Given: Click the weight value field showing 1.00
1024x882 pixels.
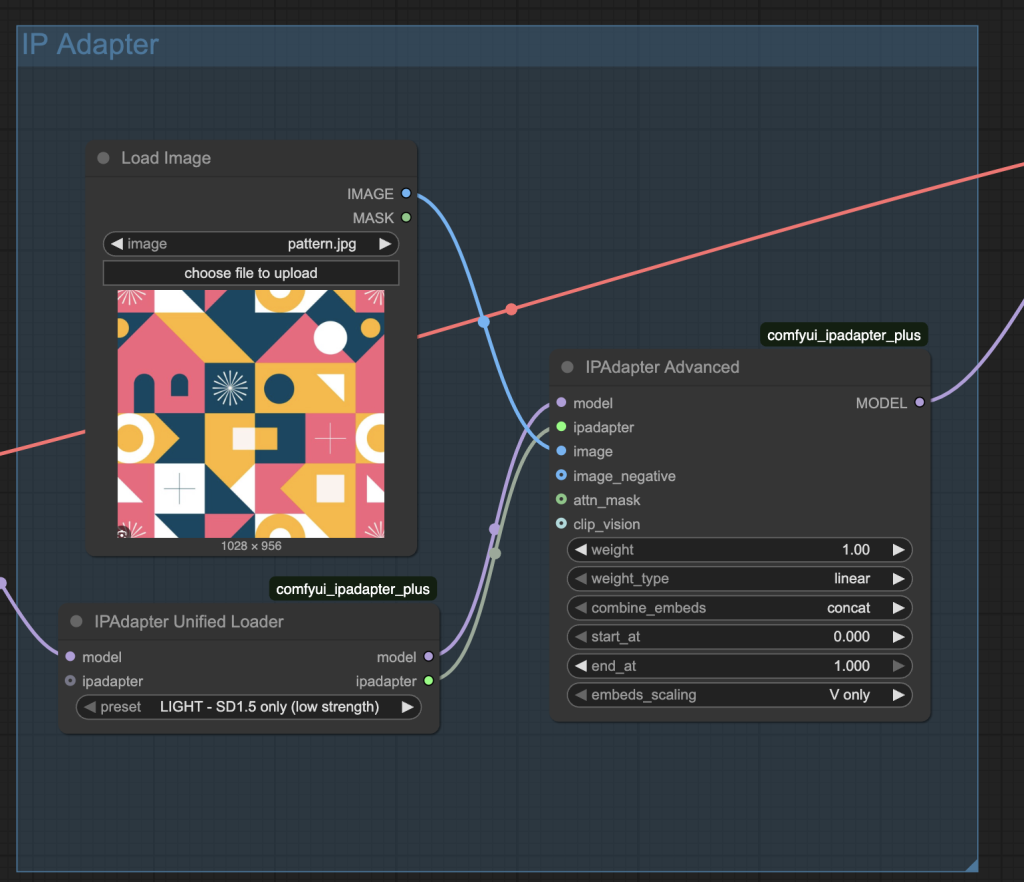Looking at the screenshot, I should click(x=739, y=550).
